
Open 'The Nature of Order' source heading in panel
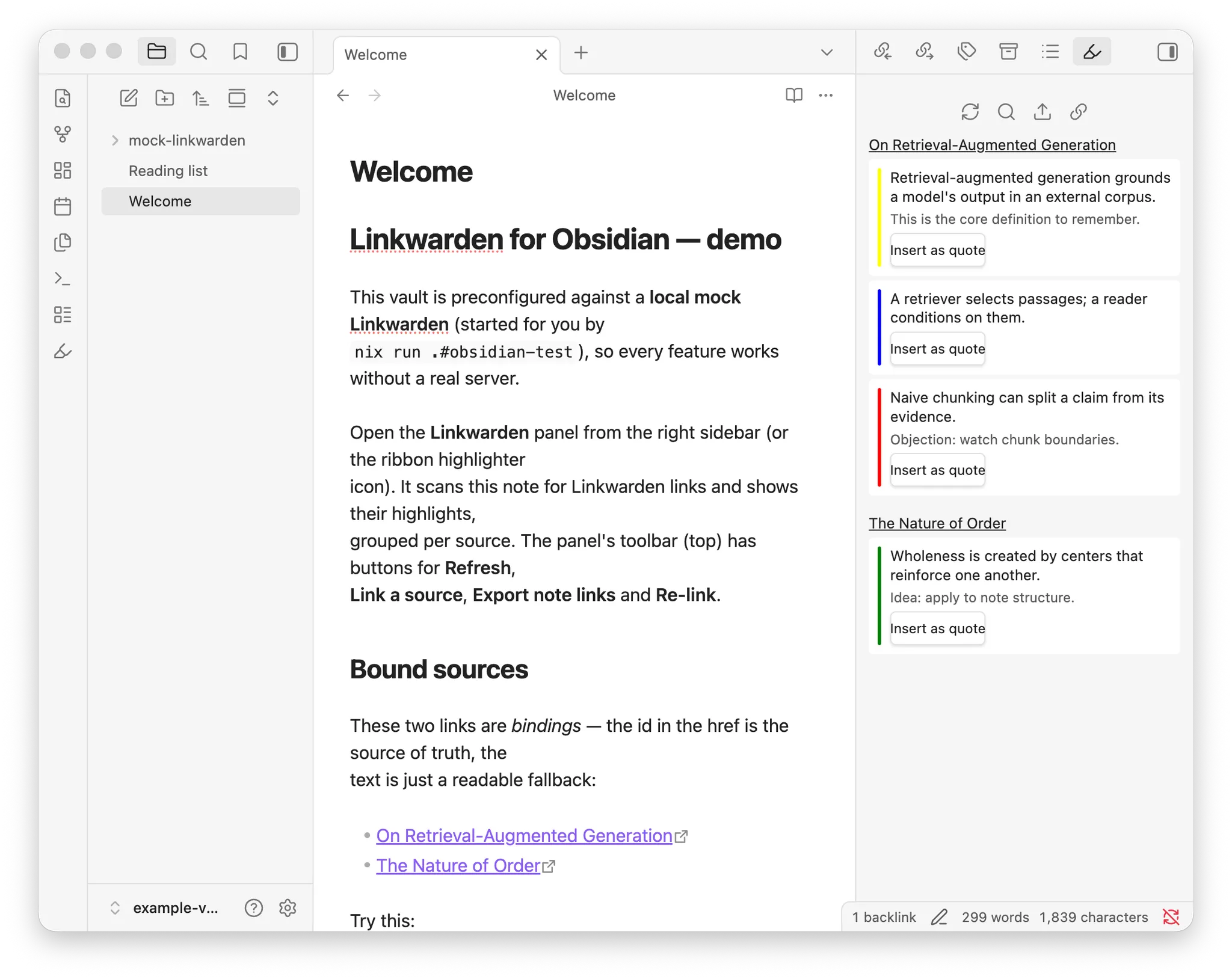[937, 524]
